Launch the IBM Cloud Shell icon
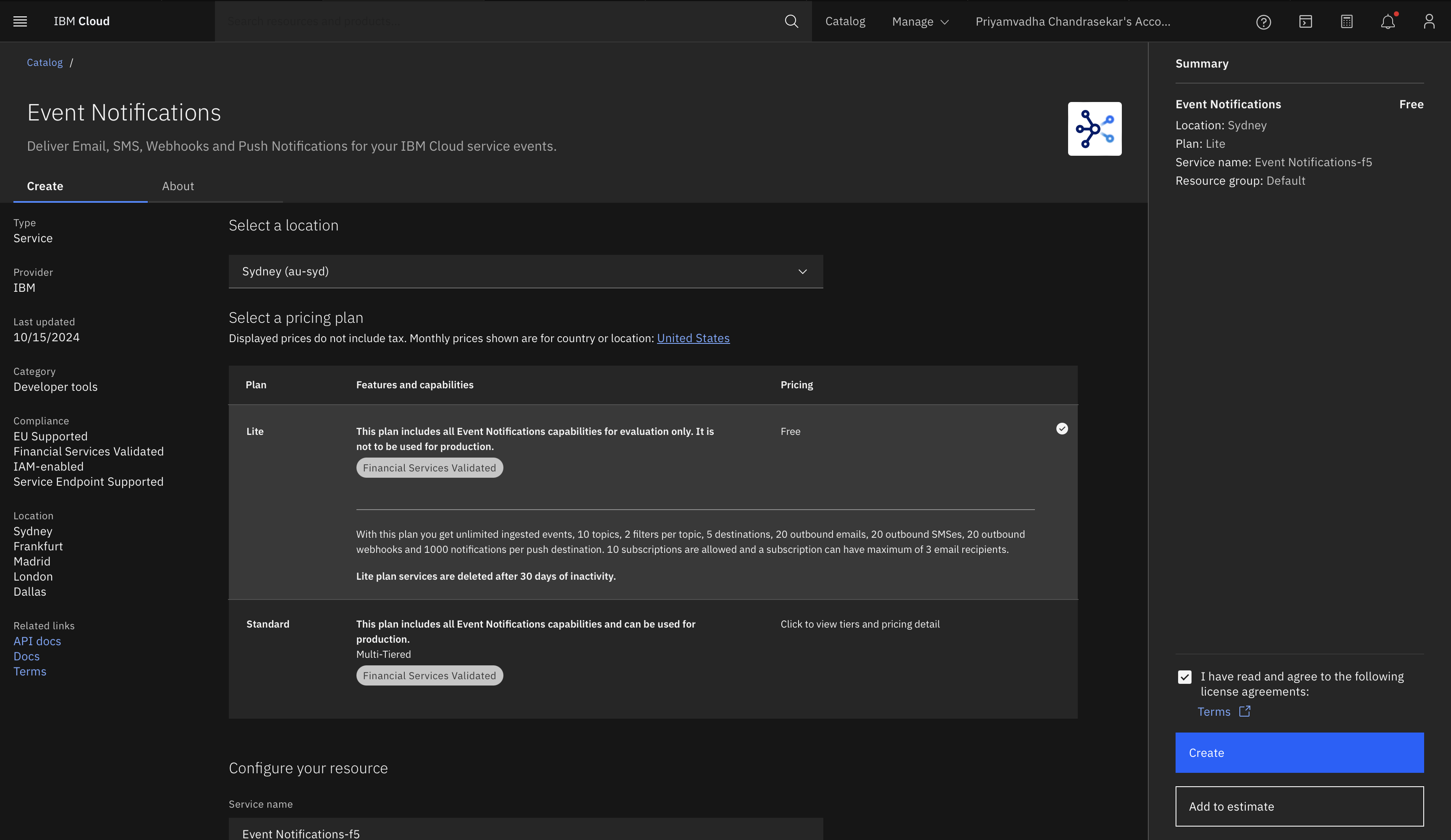The width and height of the screenshot is (1451, 840). coord(1305,21)
